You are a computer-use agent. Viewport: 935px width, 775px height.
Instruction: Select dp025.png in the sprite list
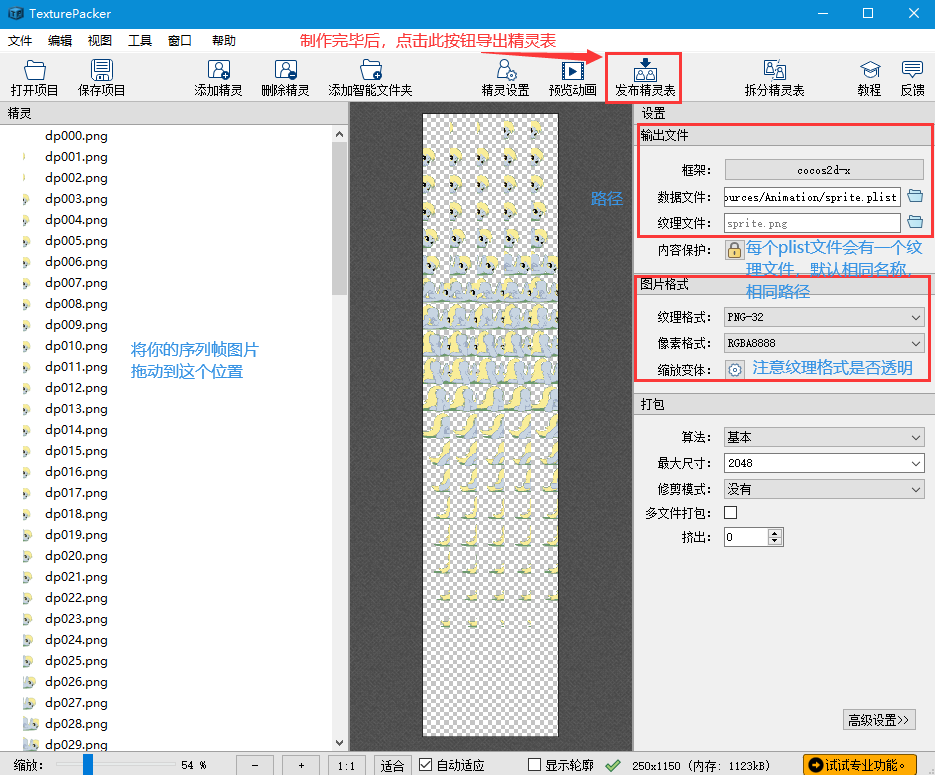(76, 660)
